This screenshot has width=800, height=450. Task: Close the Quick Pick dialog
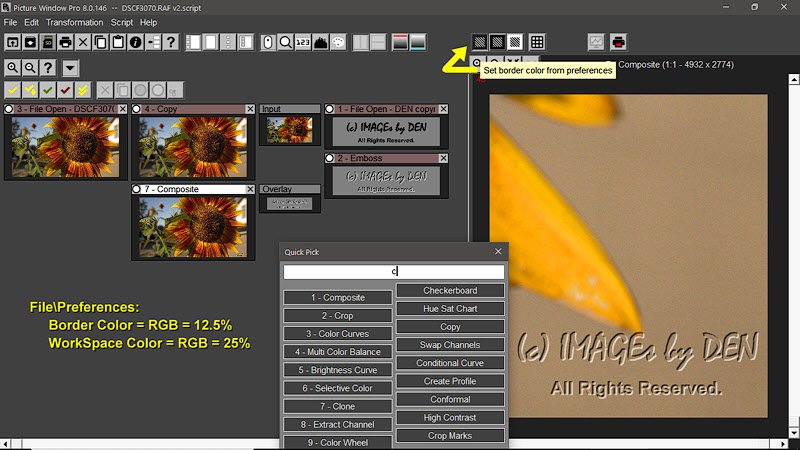(498, 252)
